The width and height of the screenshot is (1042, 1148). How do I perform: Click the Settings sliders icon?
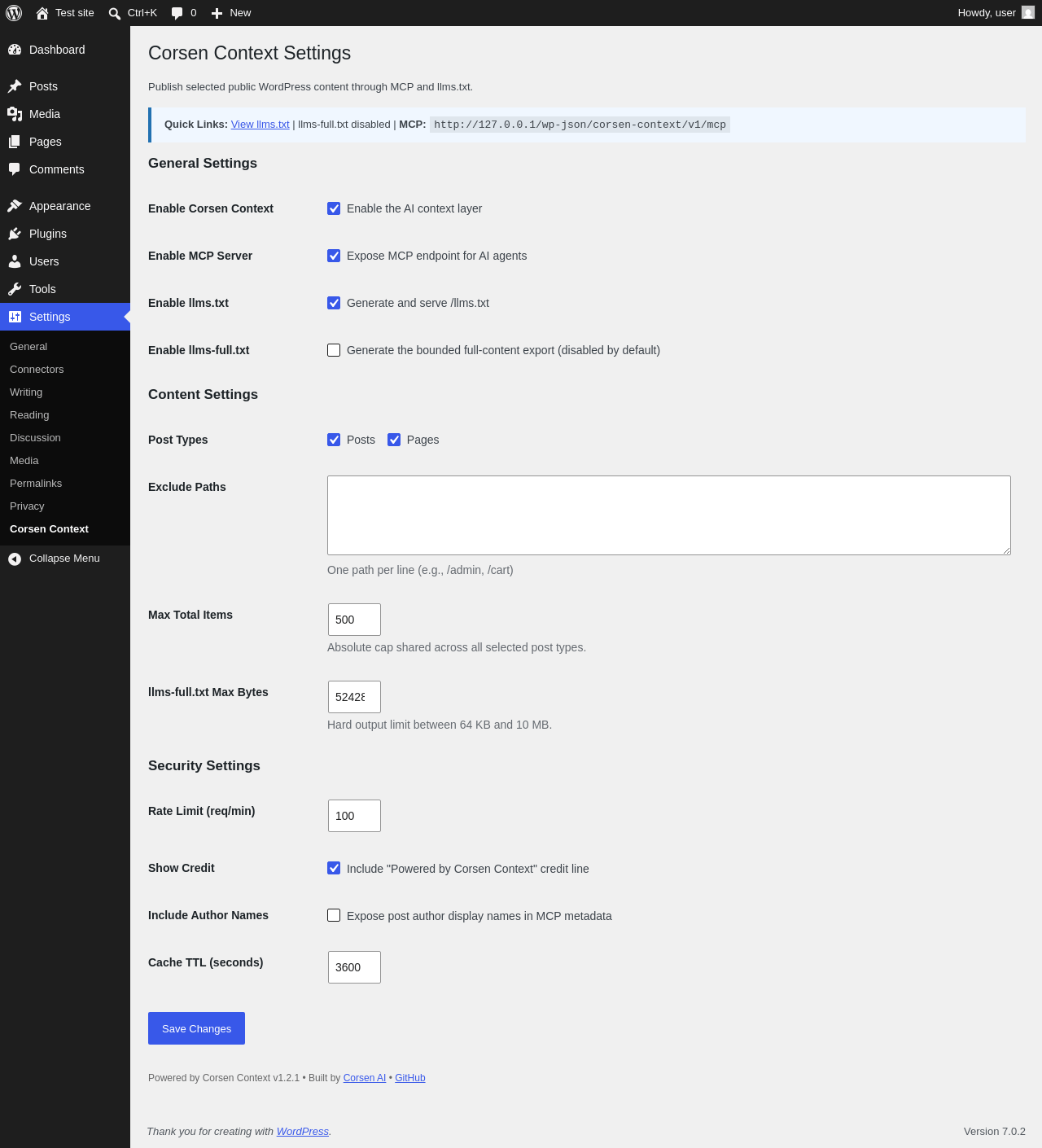coord(15,317)
